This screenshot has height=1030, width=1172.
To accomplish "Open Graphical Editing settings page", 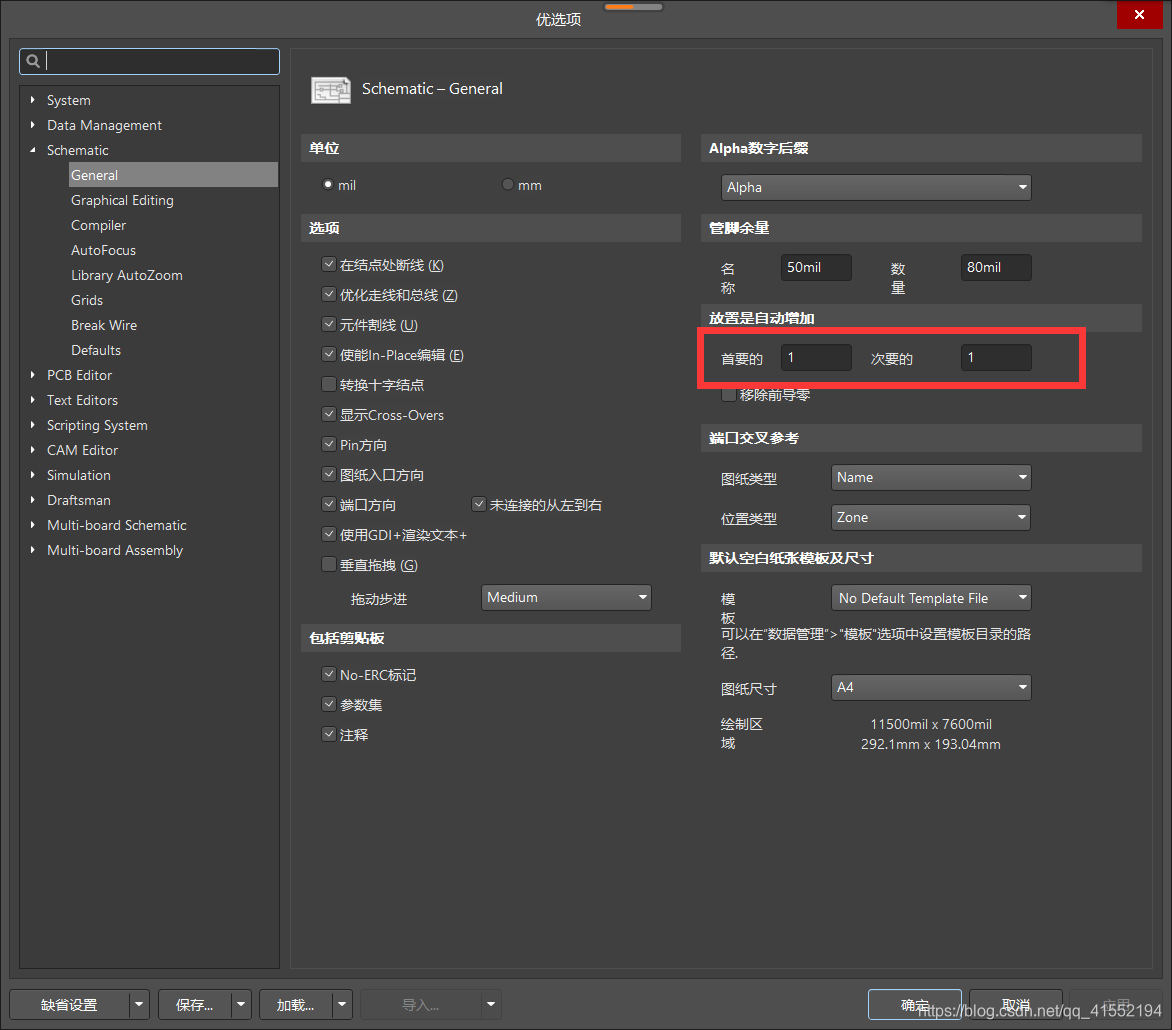I will [122, 200].
